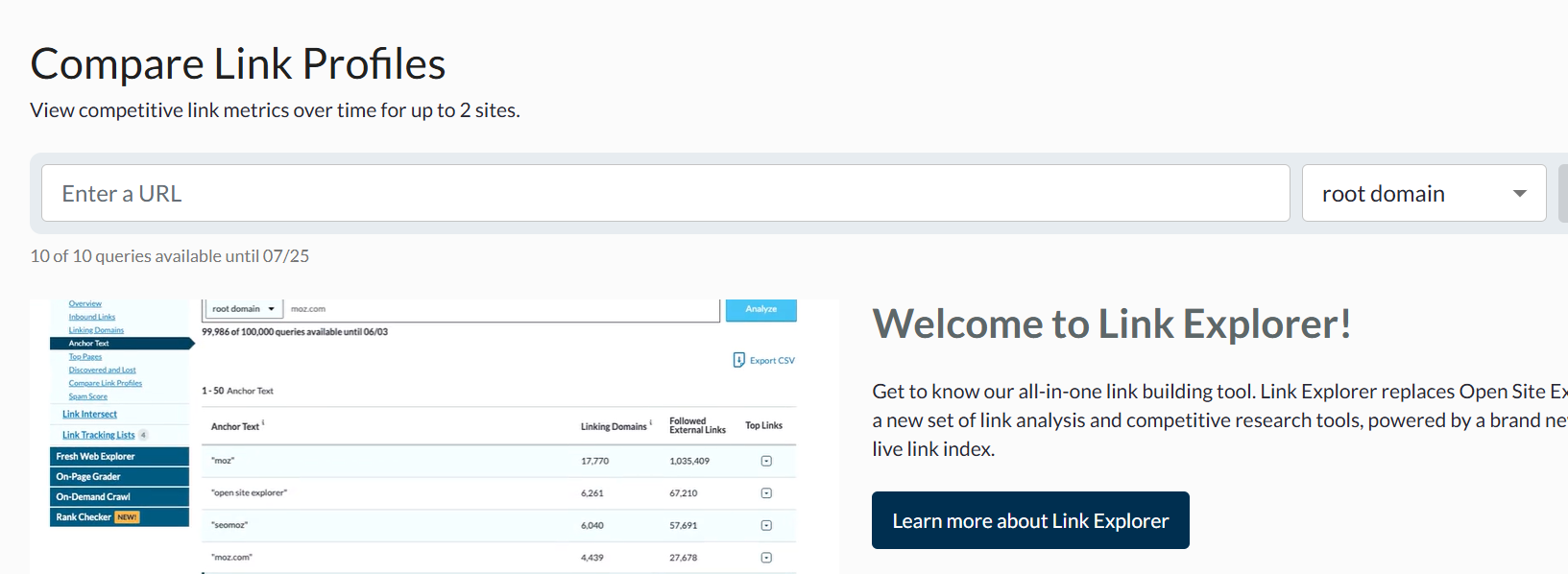Click Top Links icon for "seomoz" row
Screen dimensions: 1568x574
pos(766,525)
